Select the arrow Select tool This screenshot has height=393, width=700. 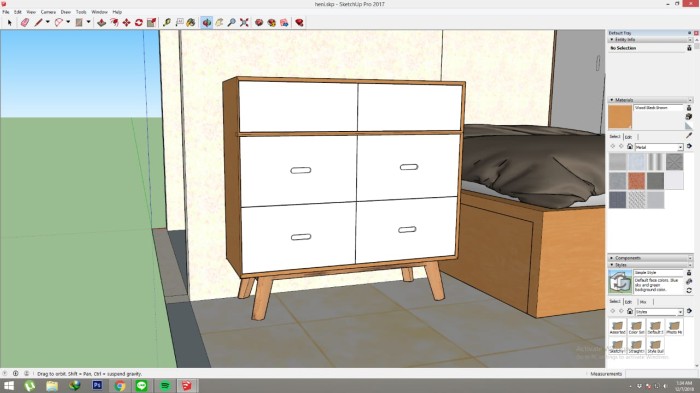(x=9, y=22)
